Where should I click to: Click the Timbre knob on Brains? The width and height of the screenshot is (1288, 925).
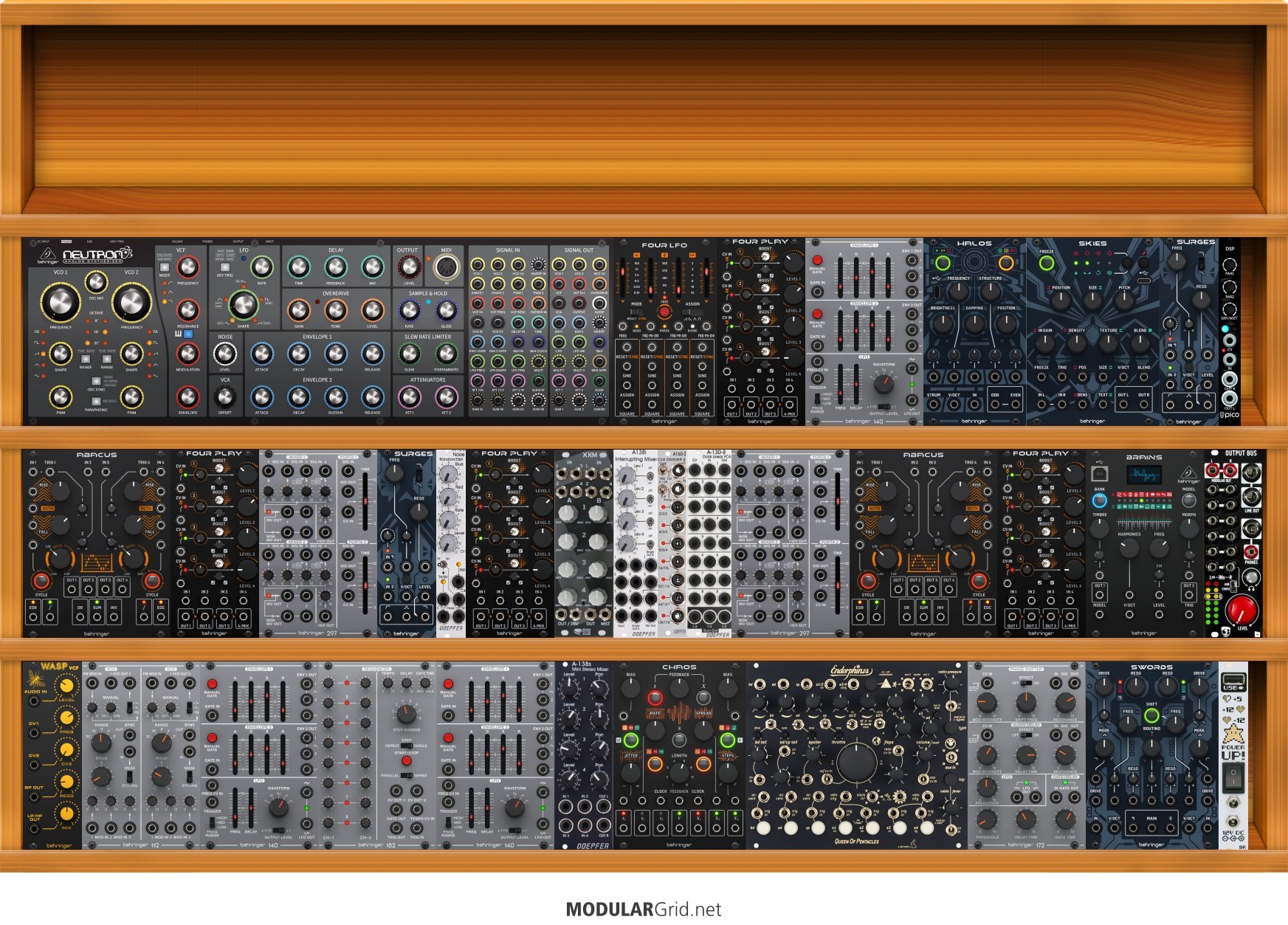pos(1099,527)
